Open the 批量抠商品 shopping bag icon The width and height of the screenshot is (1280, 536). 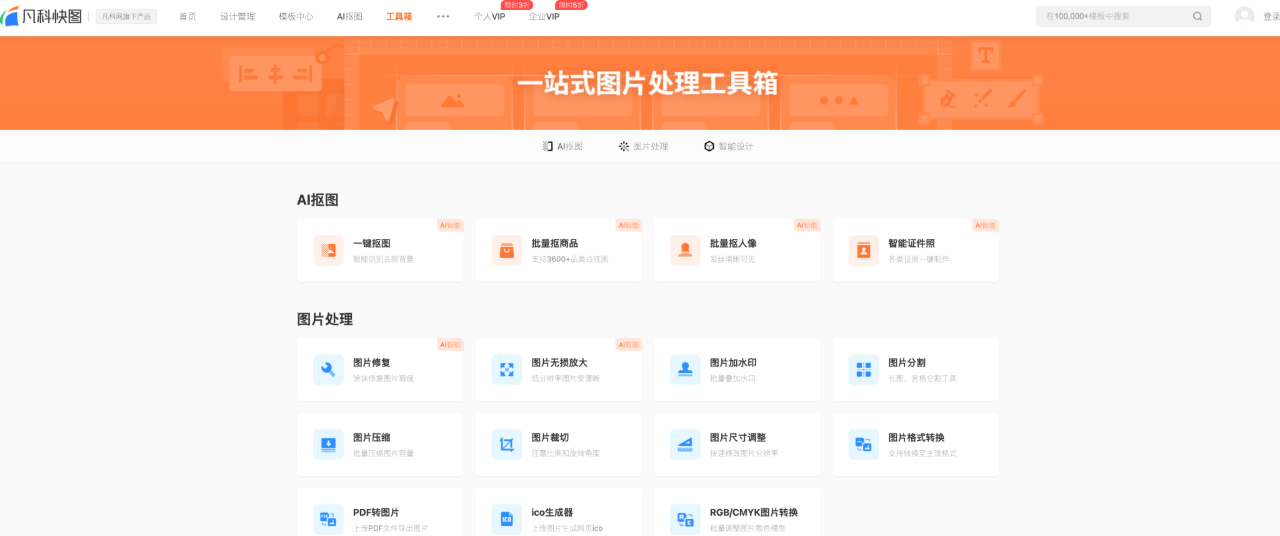point(507,250)
